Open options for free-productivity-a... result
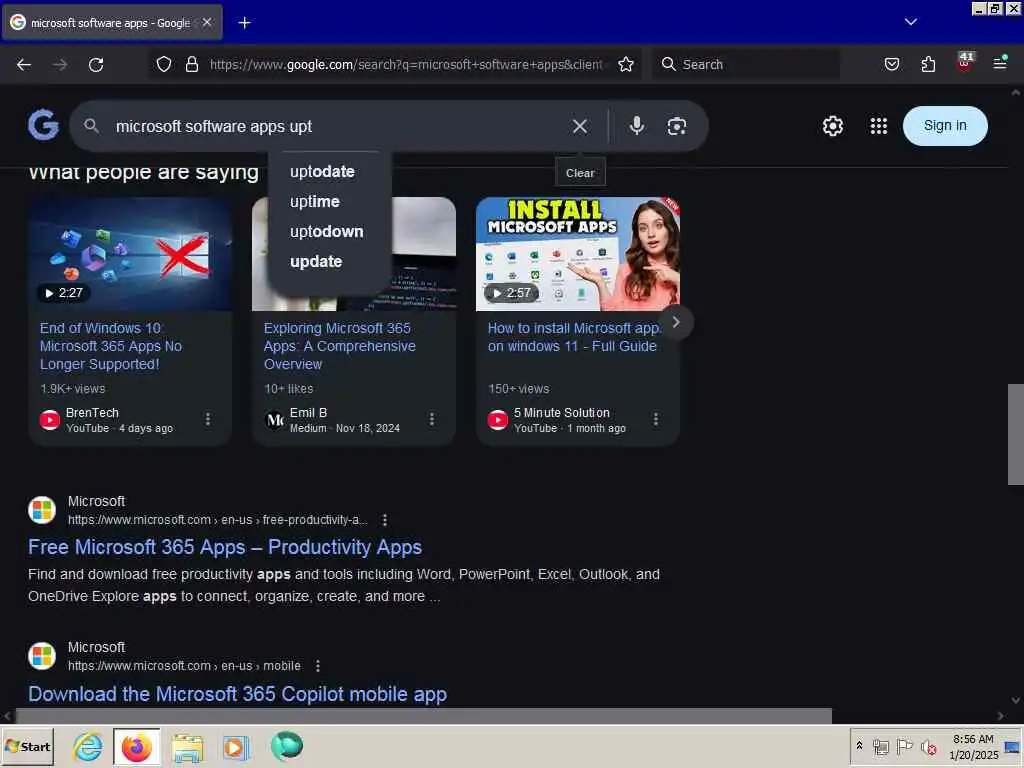Screen dimensions: 1024x768 [385, 520]
